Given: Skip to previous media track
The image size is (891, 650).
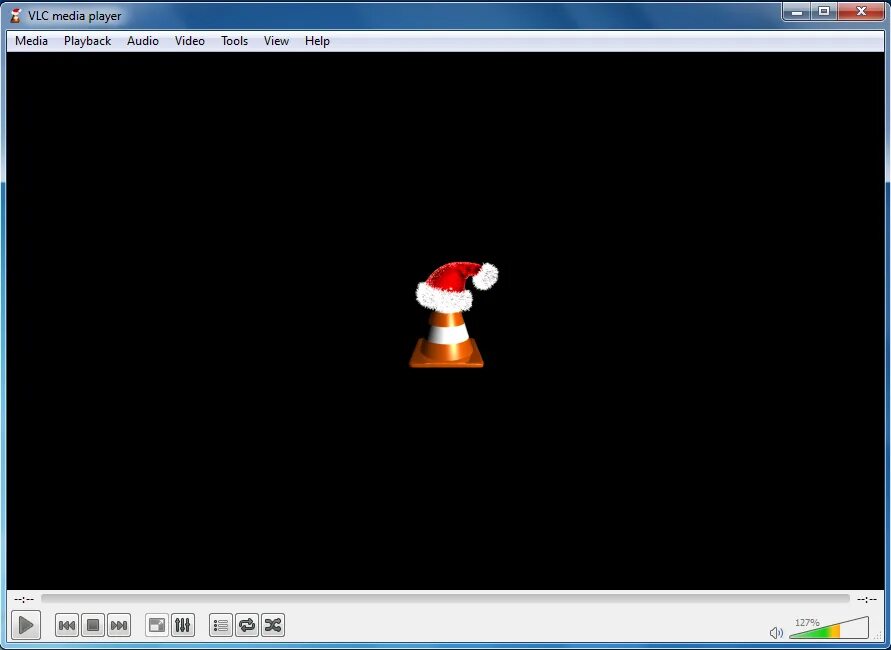Looking at the screenshot, I should pos(67,626).
